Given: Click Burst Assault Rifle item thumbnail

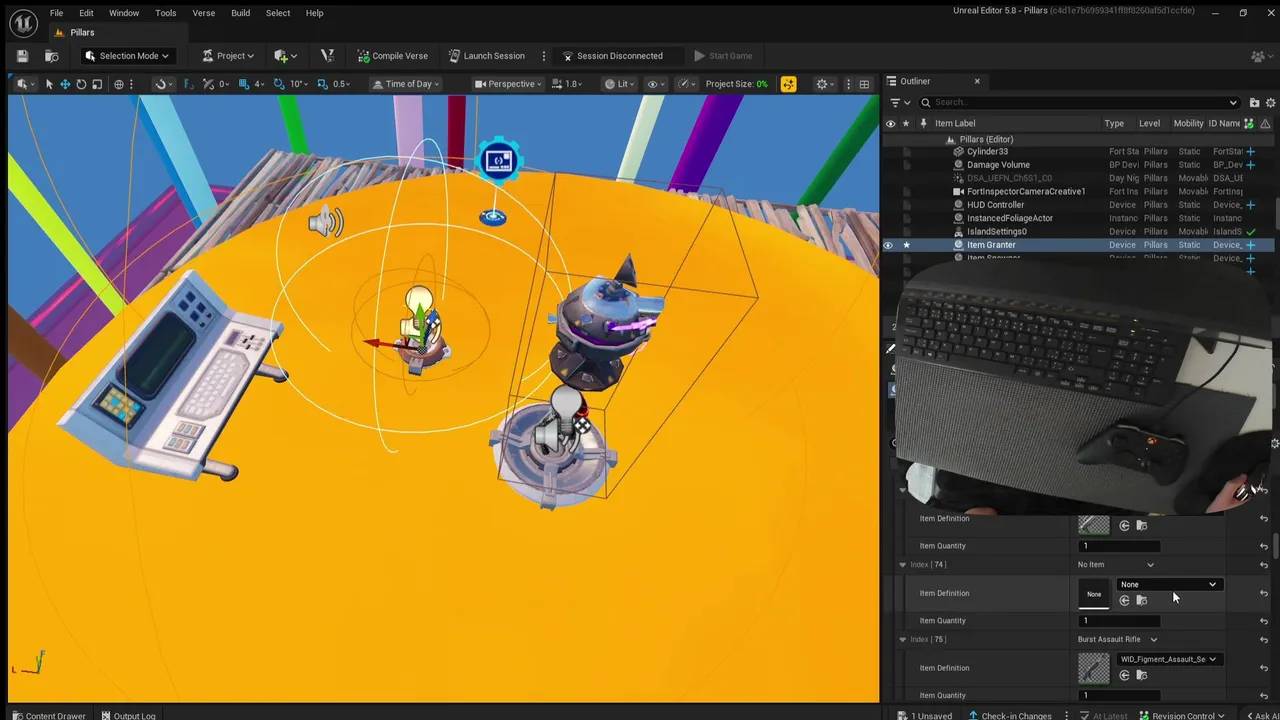Looking at the screenshot, I should pos(1094,668).
